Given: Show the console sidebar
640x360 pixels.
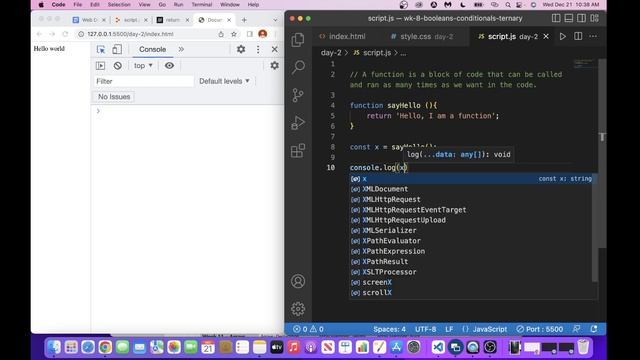Looking at the screenshot, I should [x=100, y=66].
